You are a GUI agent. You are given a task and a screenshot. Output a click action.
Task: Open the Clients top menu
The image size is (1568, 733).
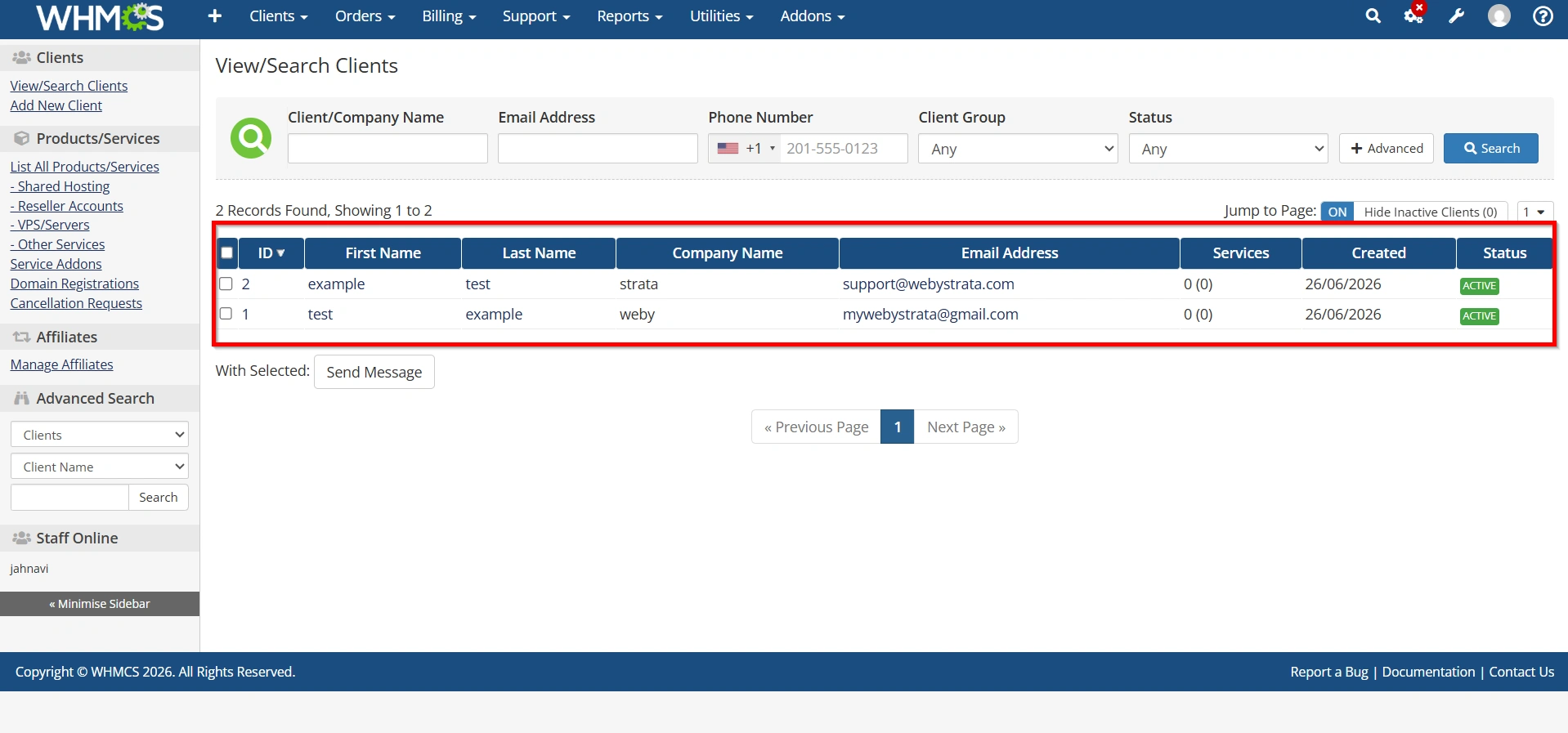(279, 16)
